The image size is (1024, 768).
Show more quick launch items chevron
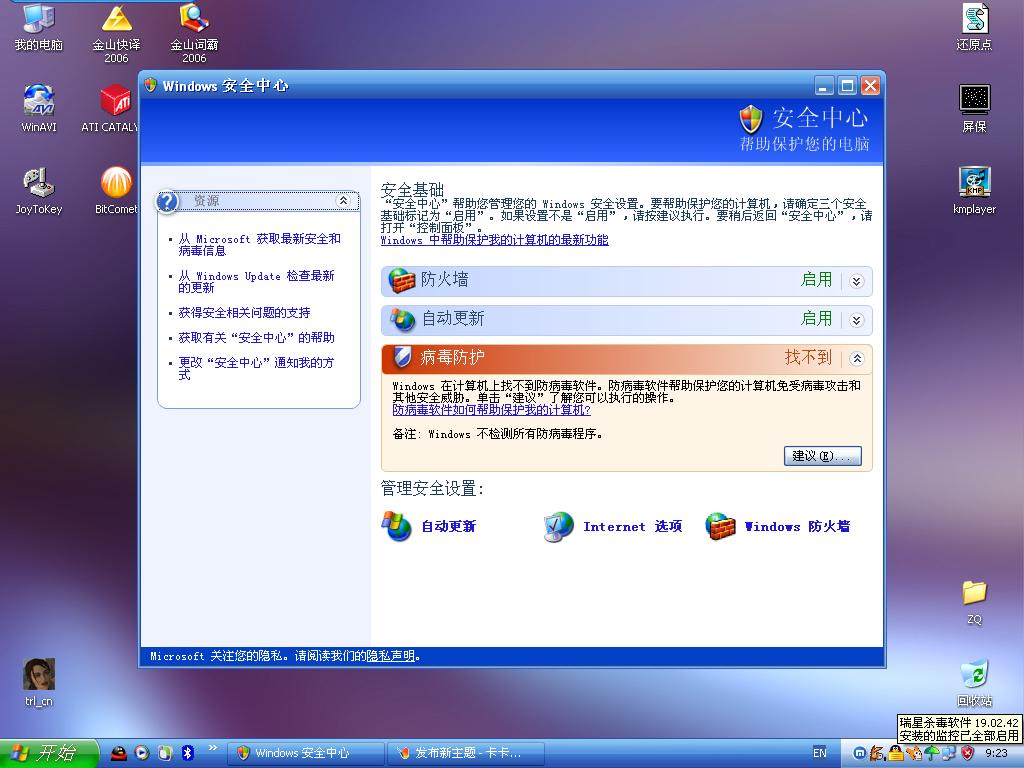pos(212,748)
